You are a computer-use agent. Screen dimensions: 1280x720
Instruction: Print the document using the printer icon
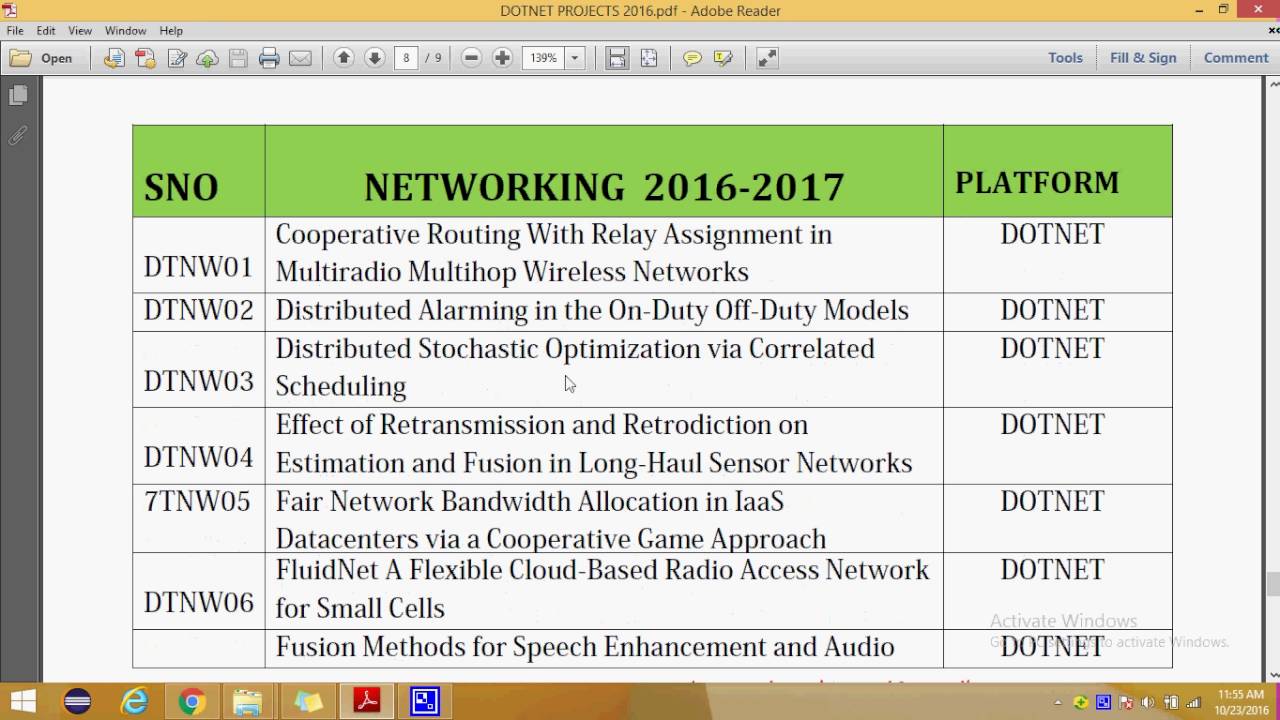click(269, 58)
